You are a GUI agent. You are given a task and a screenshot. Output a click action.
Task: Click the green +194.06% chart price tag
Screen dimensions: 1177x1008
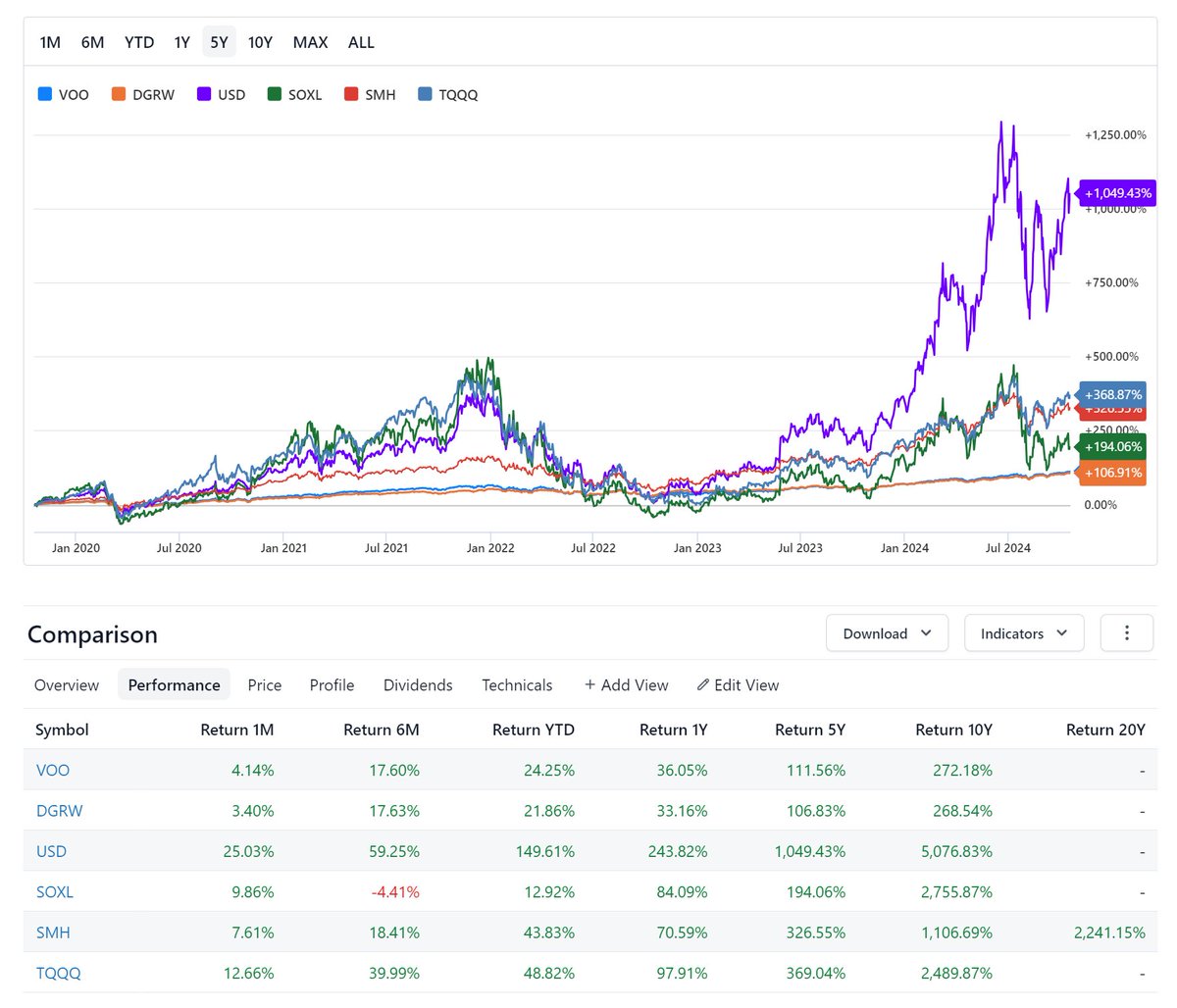coord(1113,446)
